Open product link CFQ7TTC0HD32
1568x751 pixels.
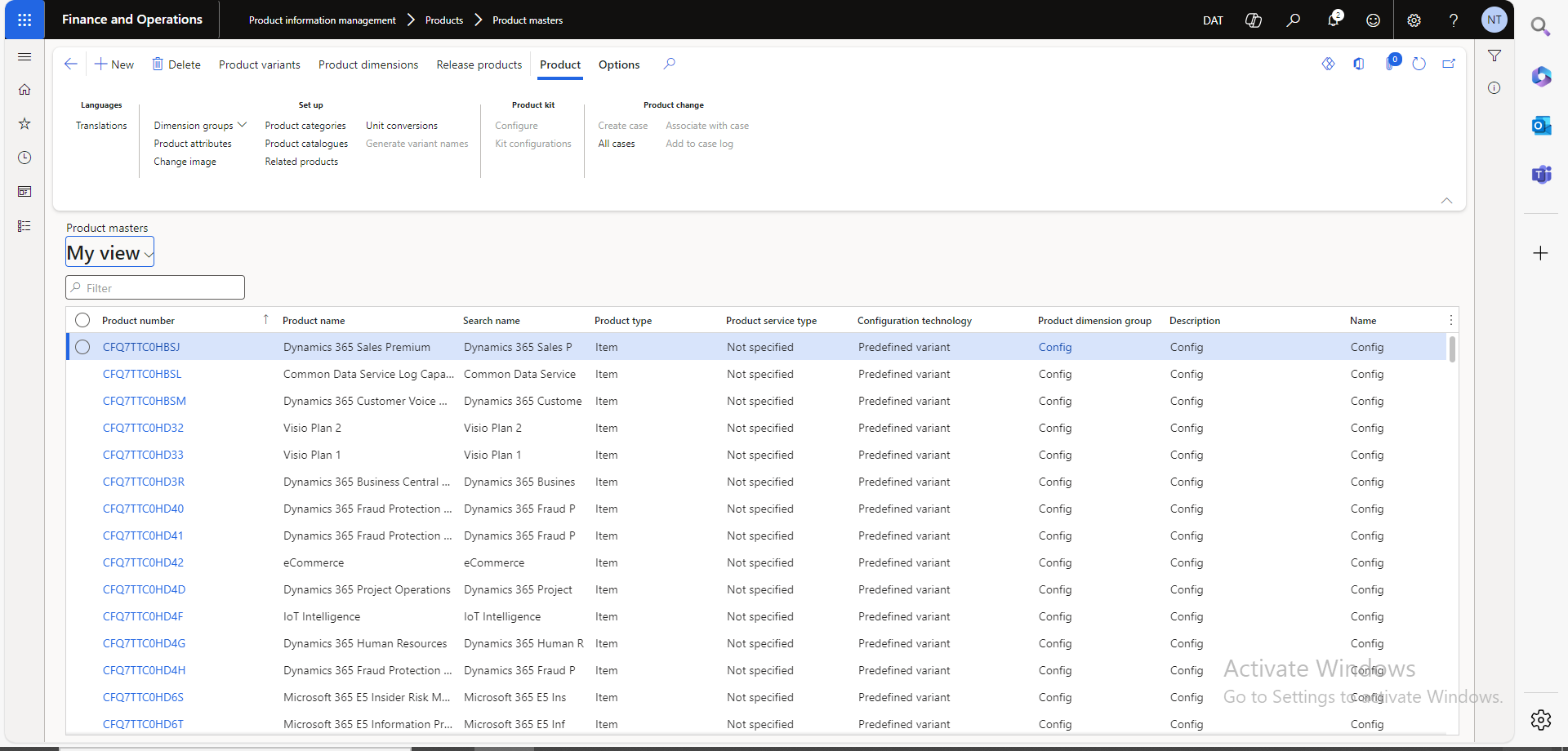click(x=143, y=428)
